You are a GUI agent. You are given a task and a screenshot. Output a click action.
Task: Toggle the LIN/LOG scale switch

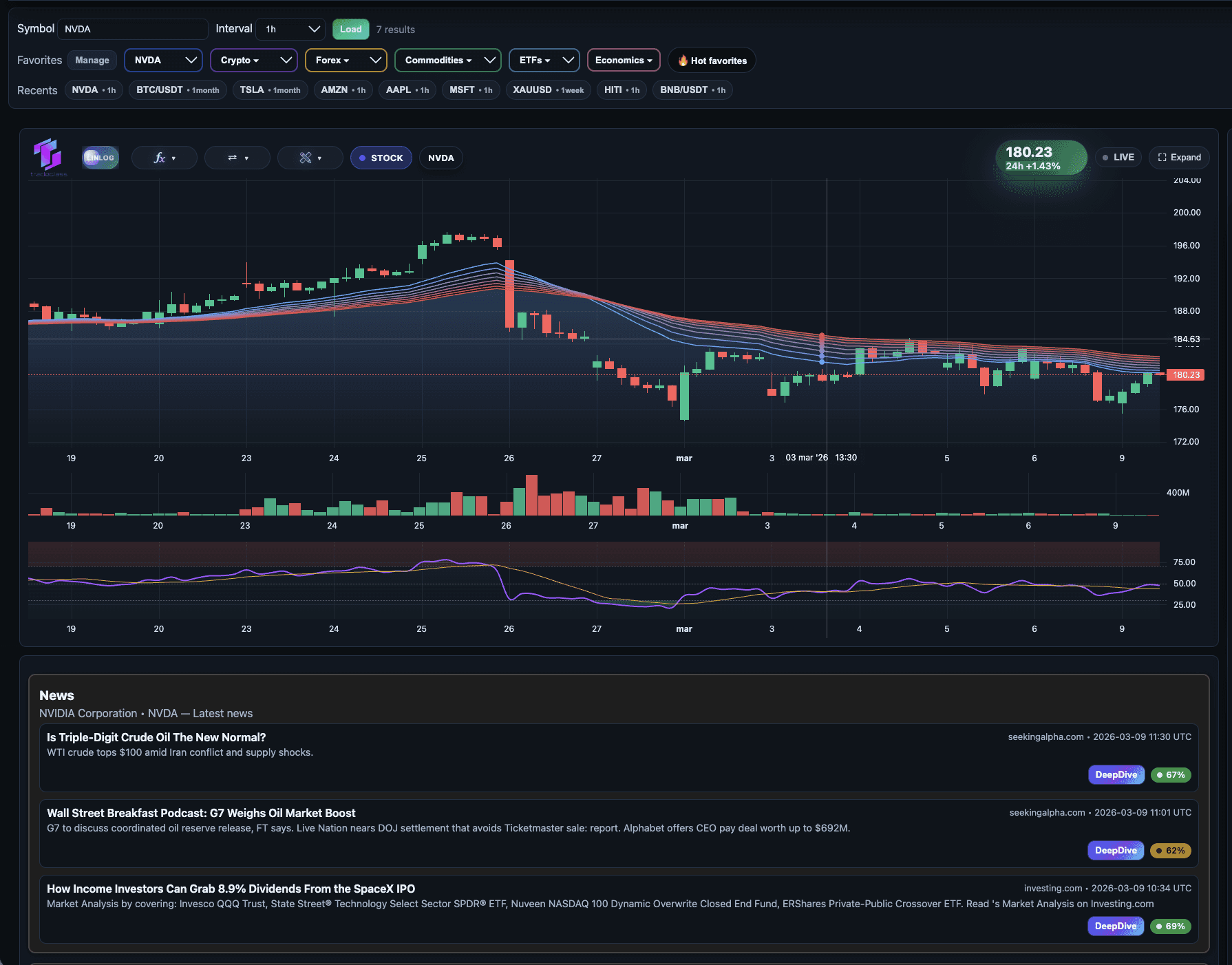[100, 158]
